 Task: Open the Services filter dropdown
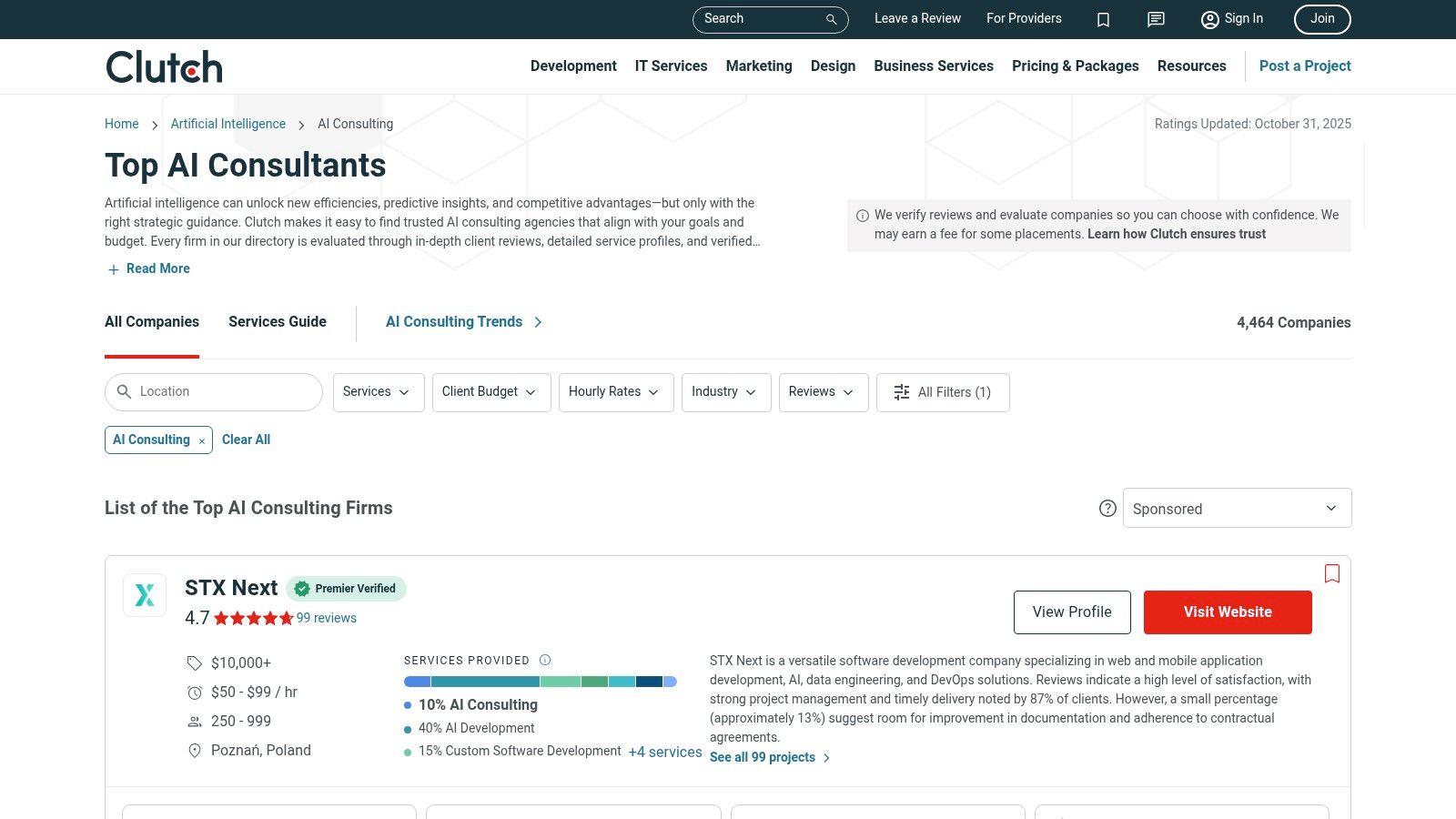coord(378,392)
